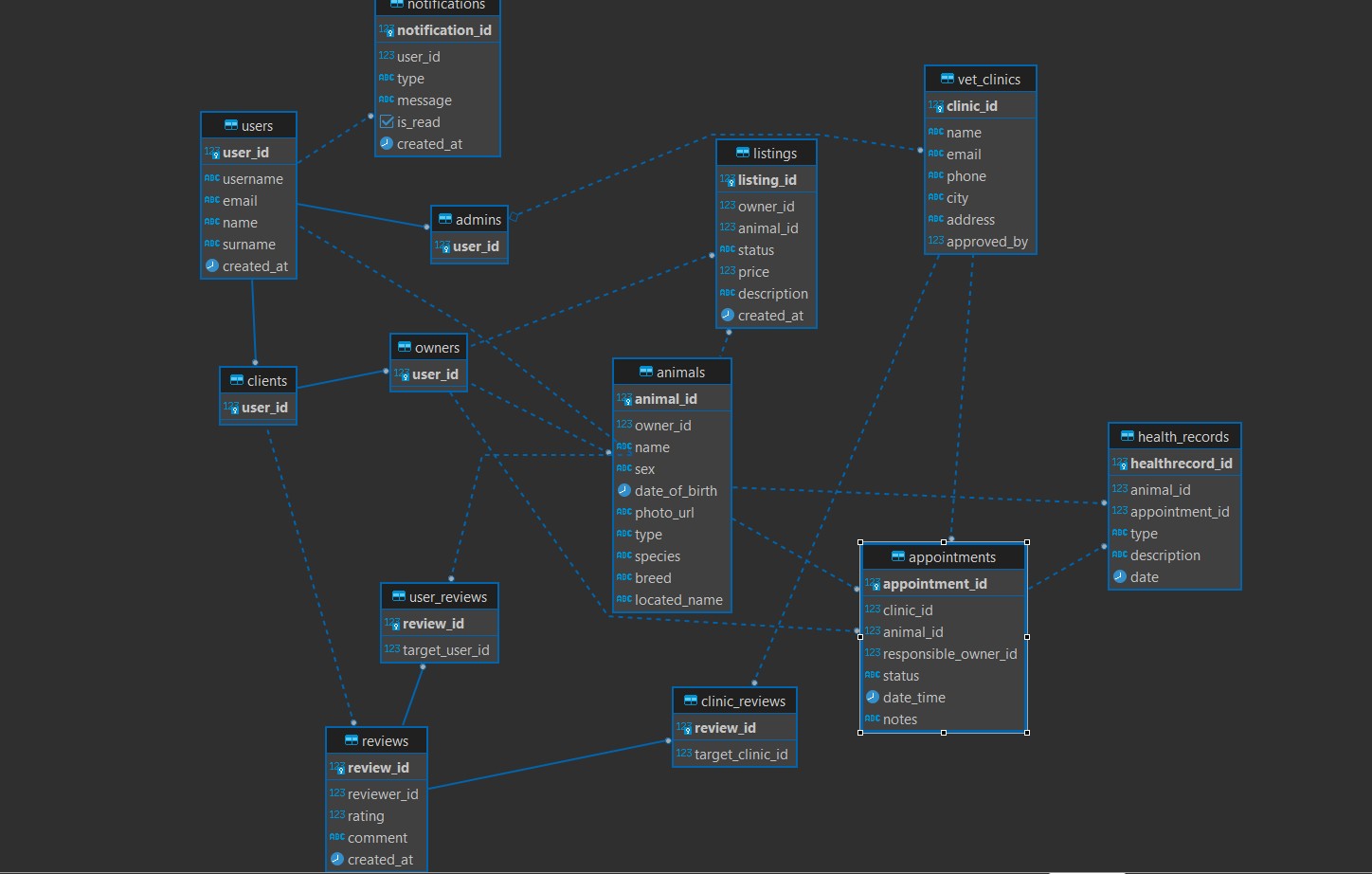Click the key icon beside healthrecord_id
The height and width of the screenshot is (874, 1372).
(1119, 464)
